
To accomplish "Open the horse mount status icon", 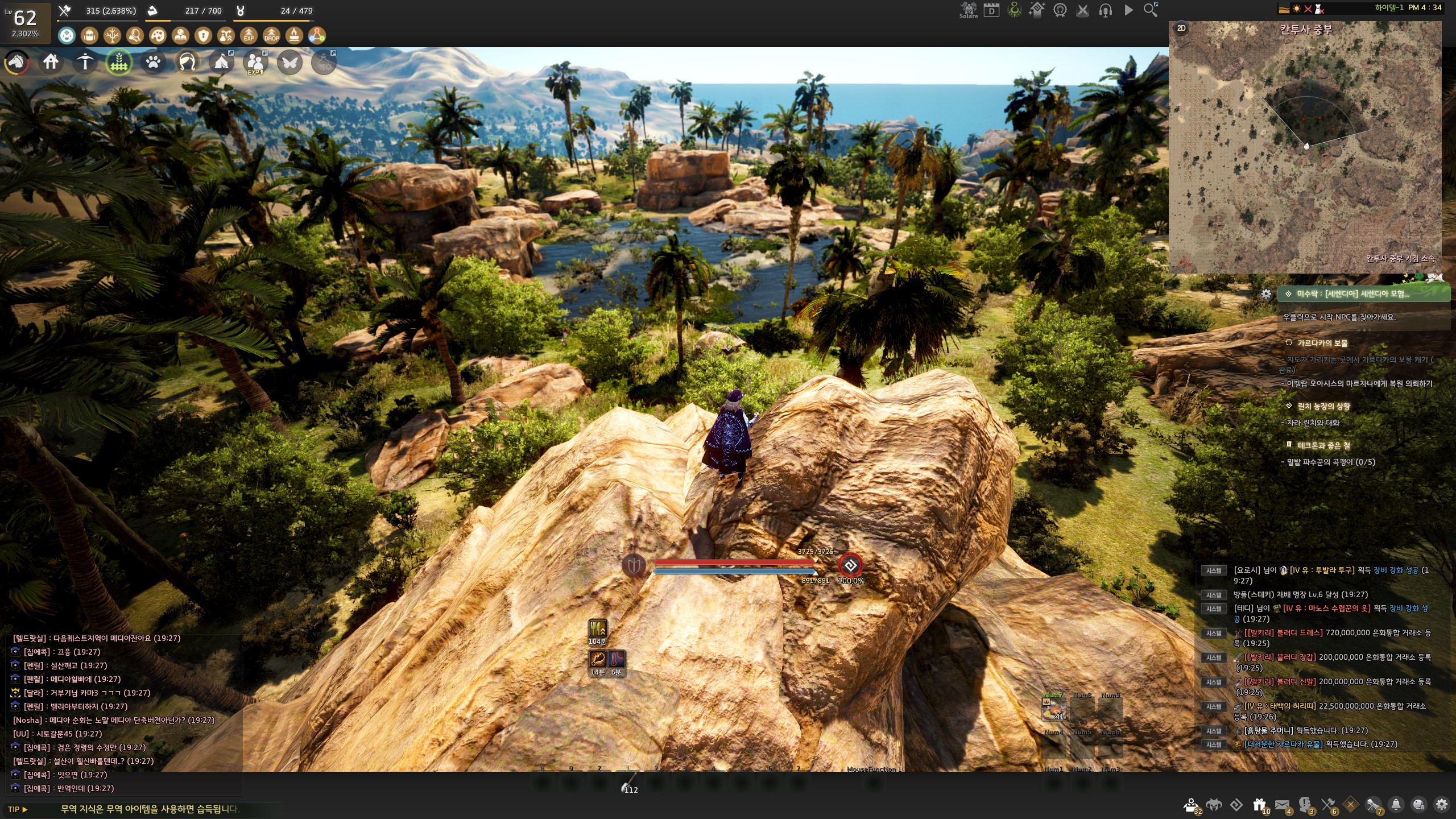I will click(x=16, y=61).
